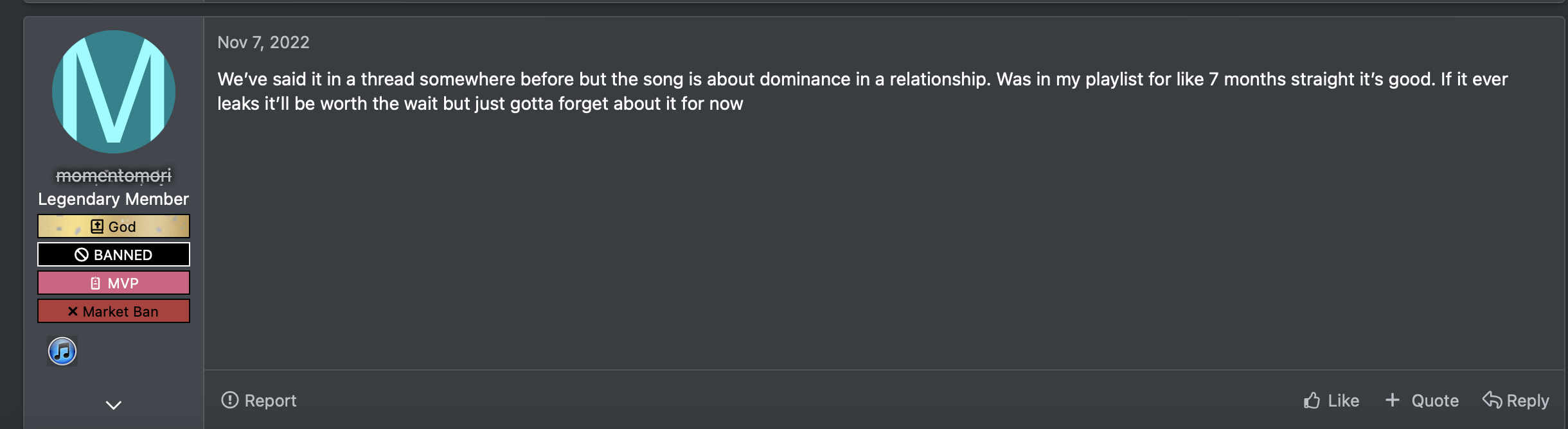Open the Nov 7, 2022 post permalink
This screenshot has height=429, width=1568.
[x=263, y=42]
